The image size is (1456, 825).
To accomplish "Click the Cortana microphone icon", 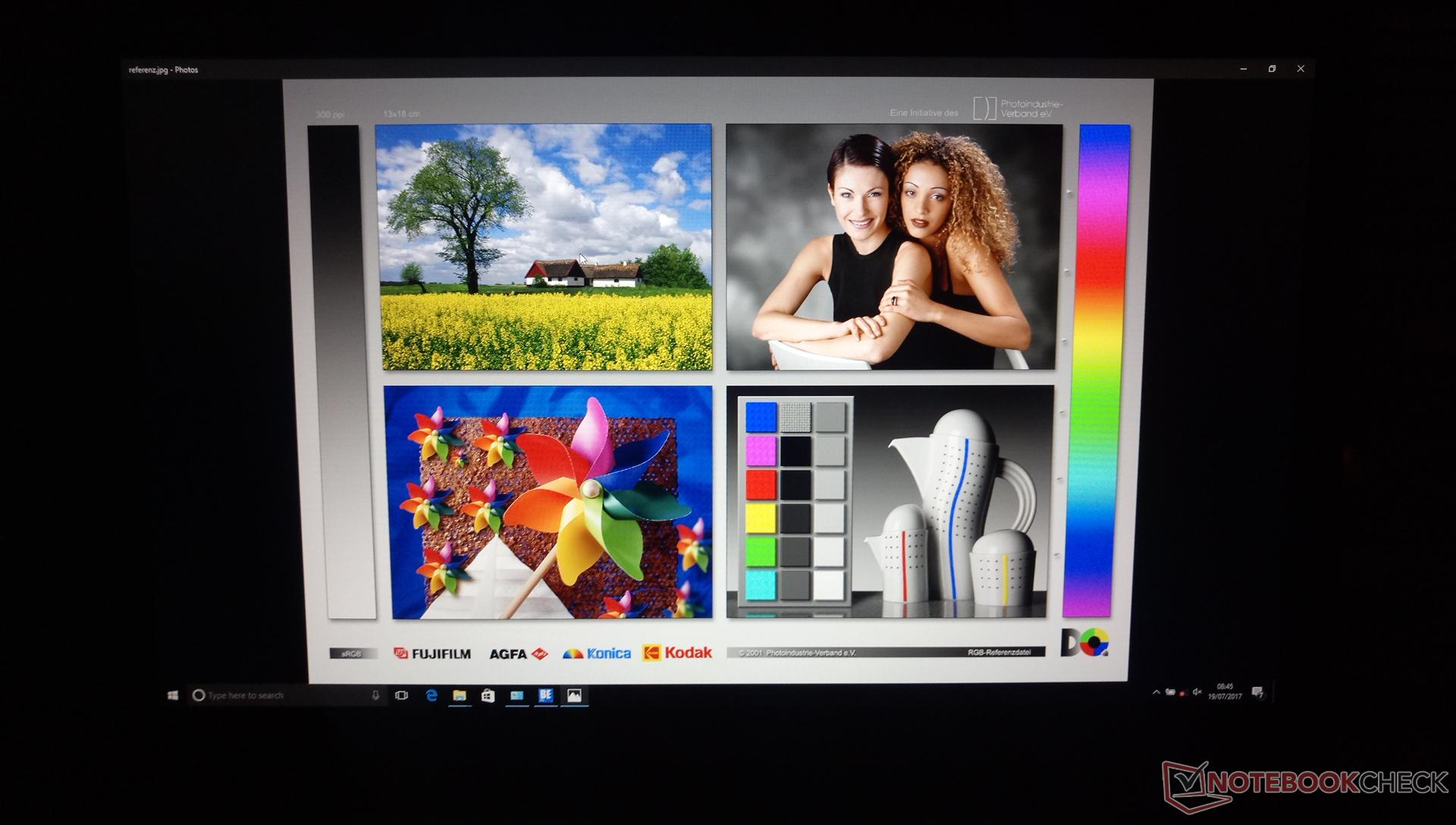I will 375,695.
